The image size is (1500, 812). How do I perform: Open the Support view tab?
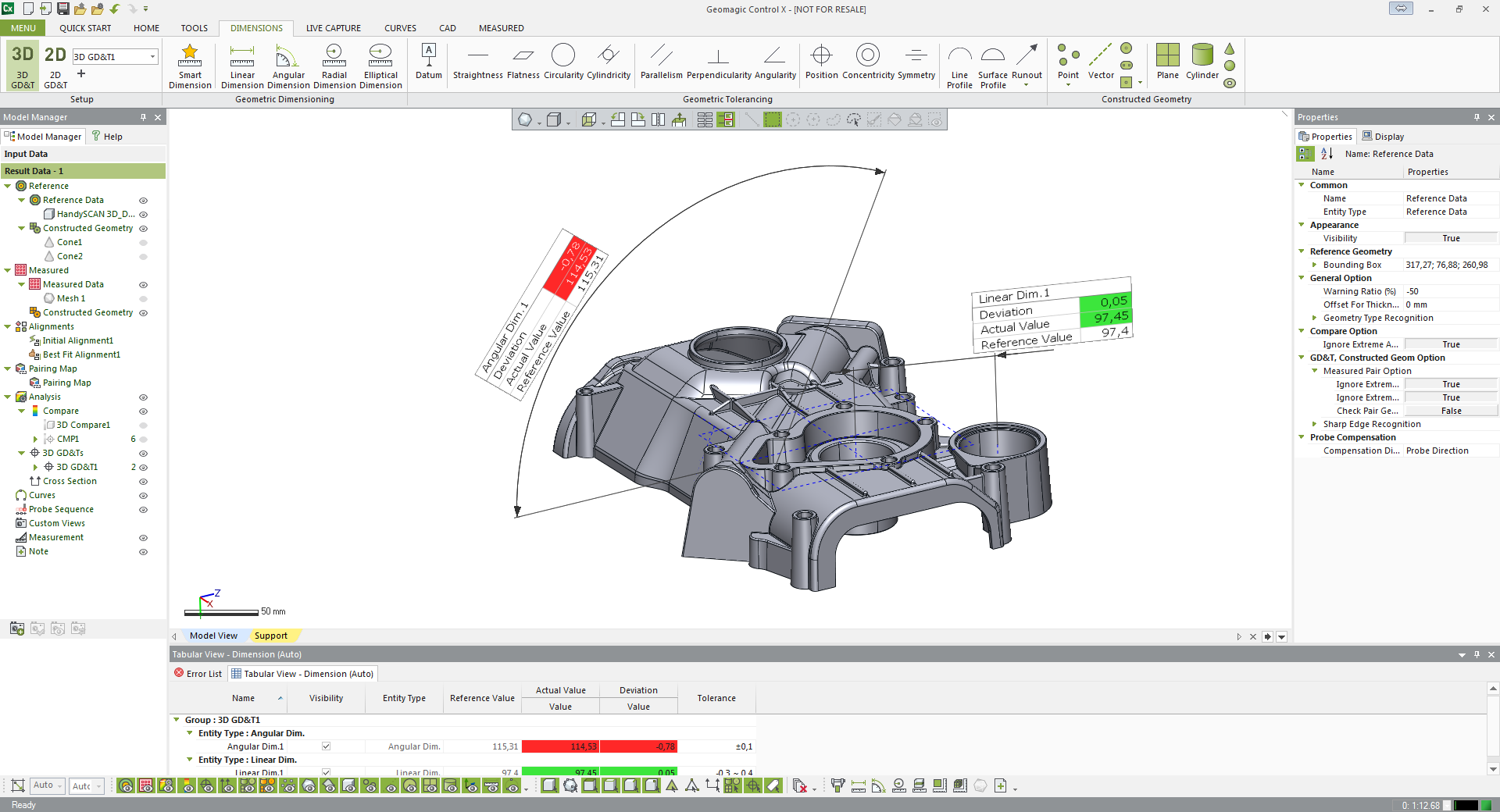(x=270, y=636)
